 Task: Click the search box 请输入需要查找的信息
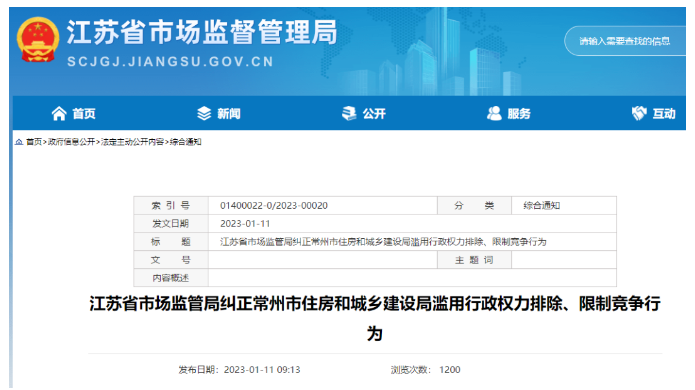[625, 41]
